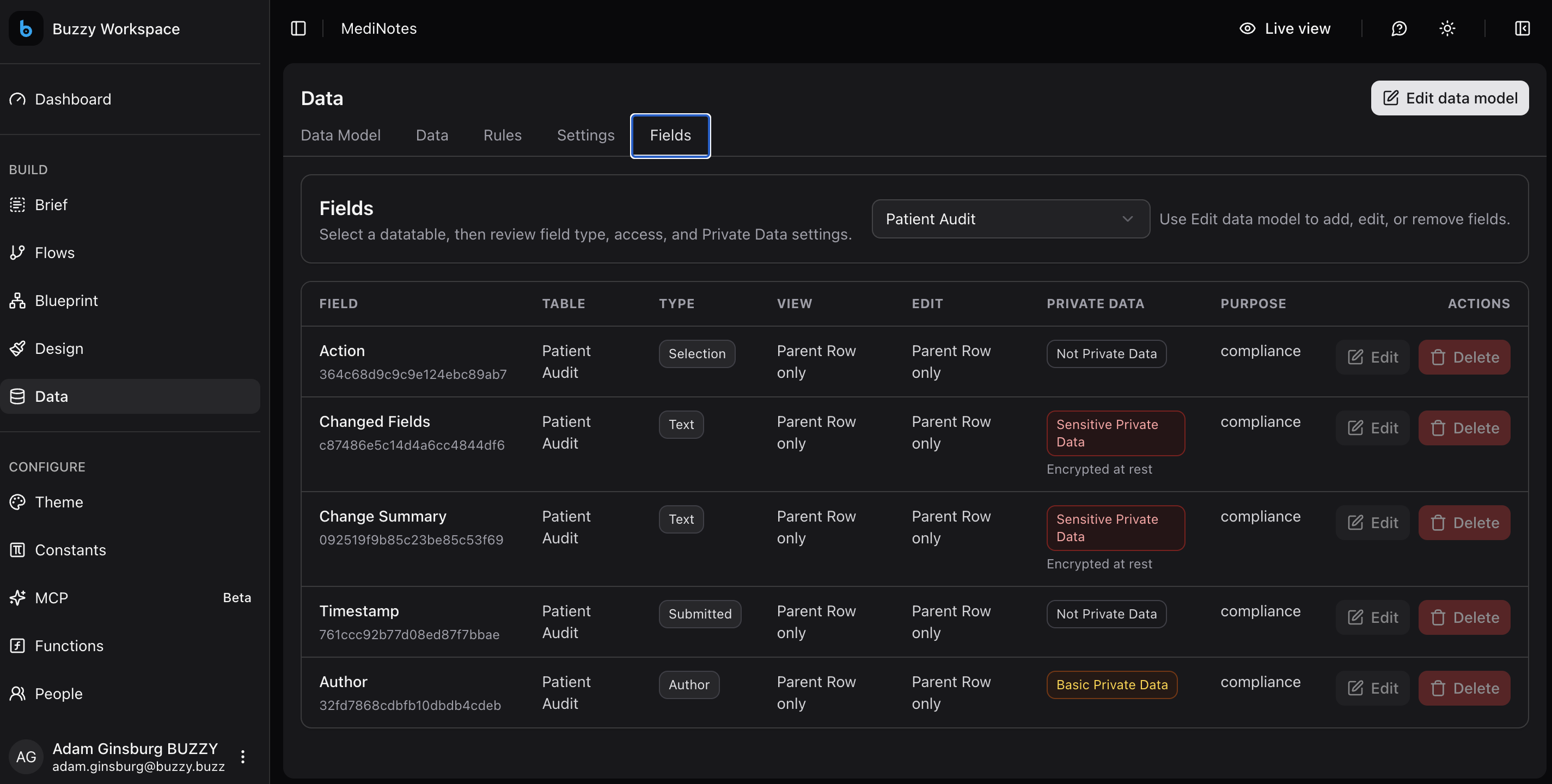Select Data in the sidebar
The width and height of the screenshot is (1552, 784).
[130, 396]
